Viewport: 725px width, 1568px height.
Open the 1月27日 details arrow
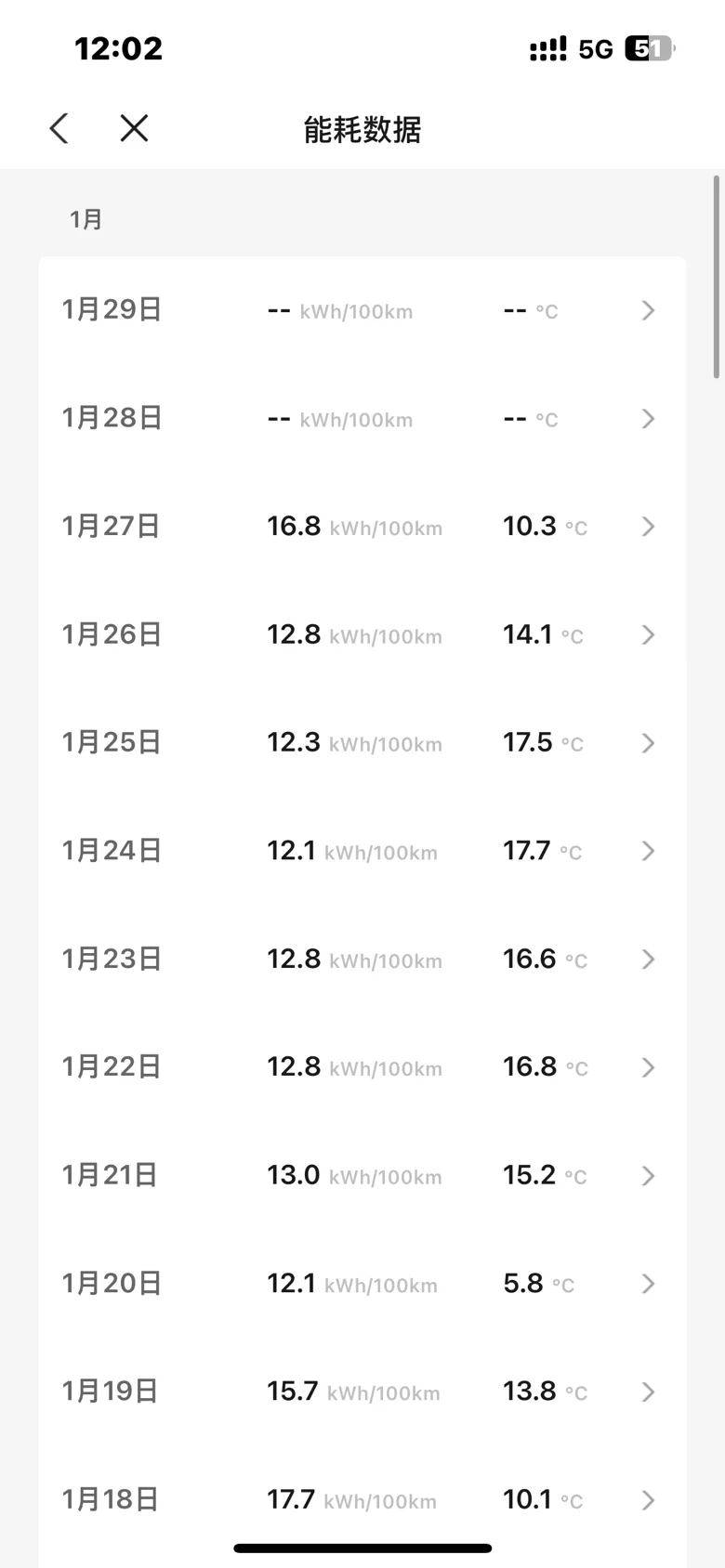pos(649,527)
